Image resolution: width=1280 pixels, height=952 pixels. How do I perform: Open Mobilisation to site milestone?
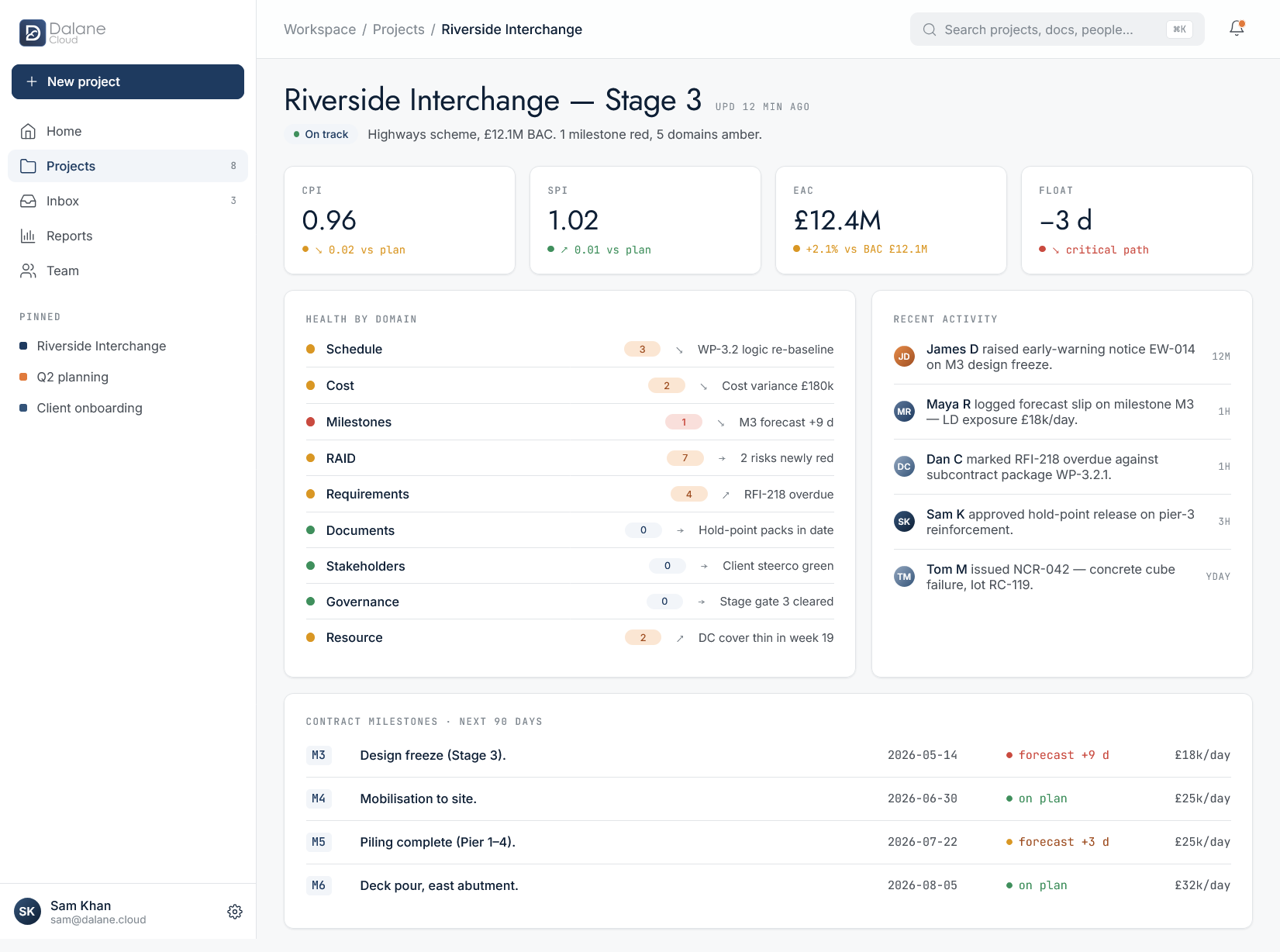tap(768, 799)
